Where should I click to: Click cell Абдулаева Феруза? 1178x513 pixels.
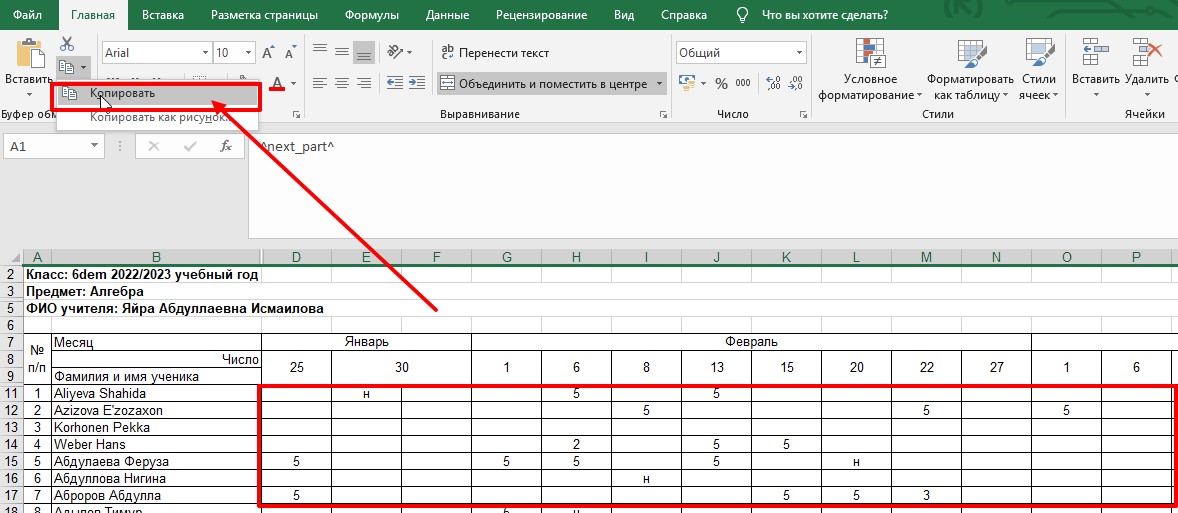pyautogui.click(x=156, y=461)
